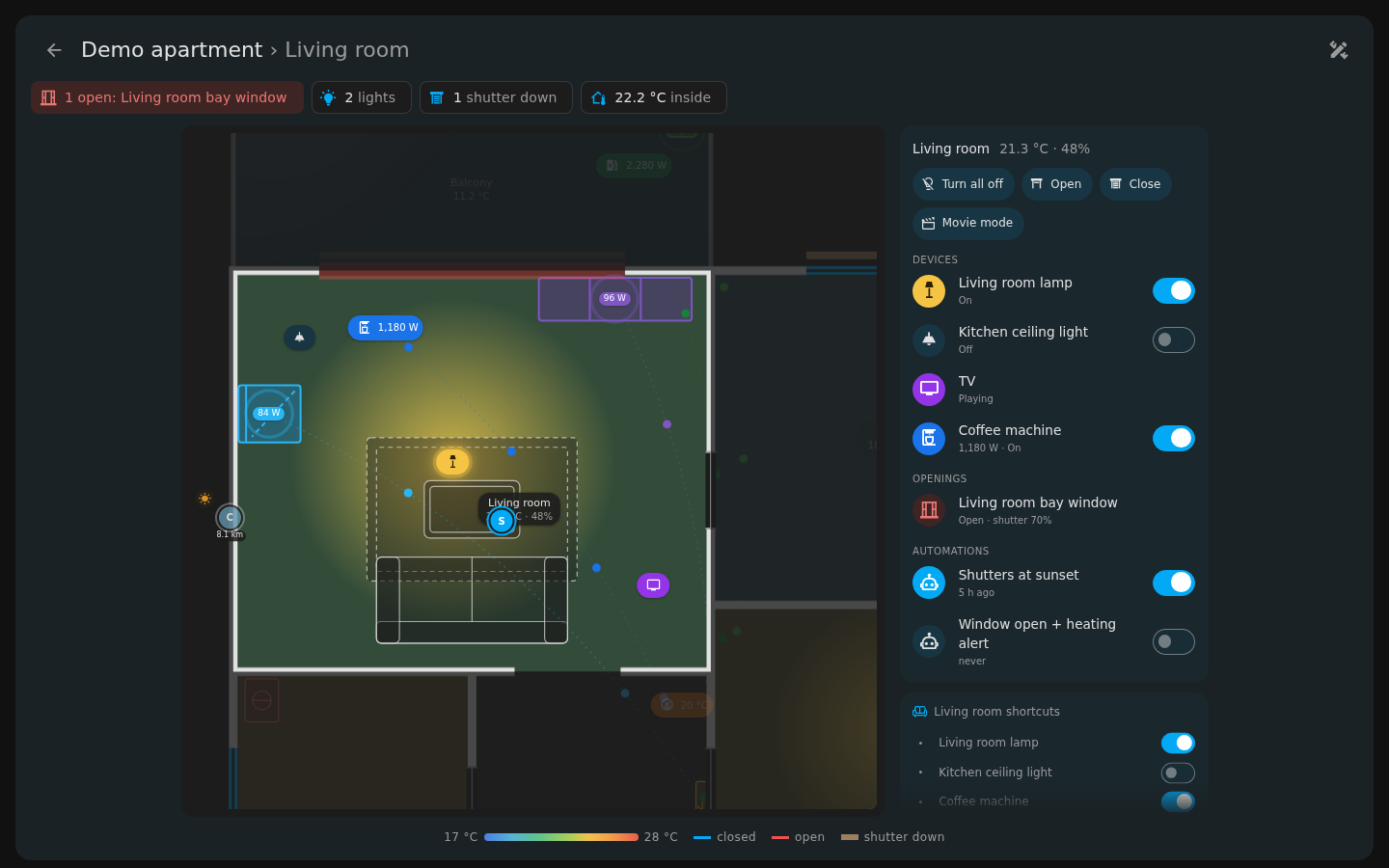Go back with the arrow icon
The width and height of the screenshot is (1389, 868).
click(x=54, y=50)
